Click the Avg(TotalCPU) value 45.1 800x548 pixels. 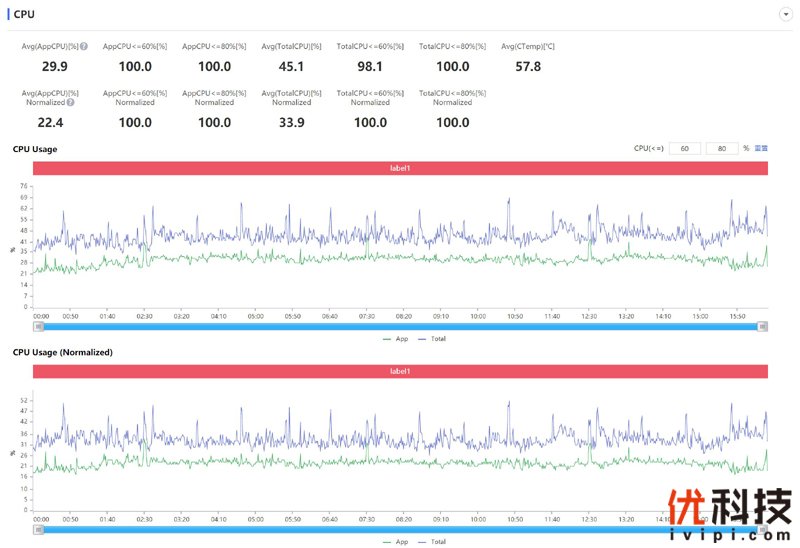[x=291, y=67]
